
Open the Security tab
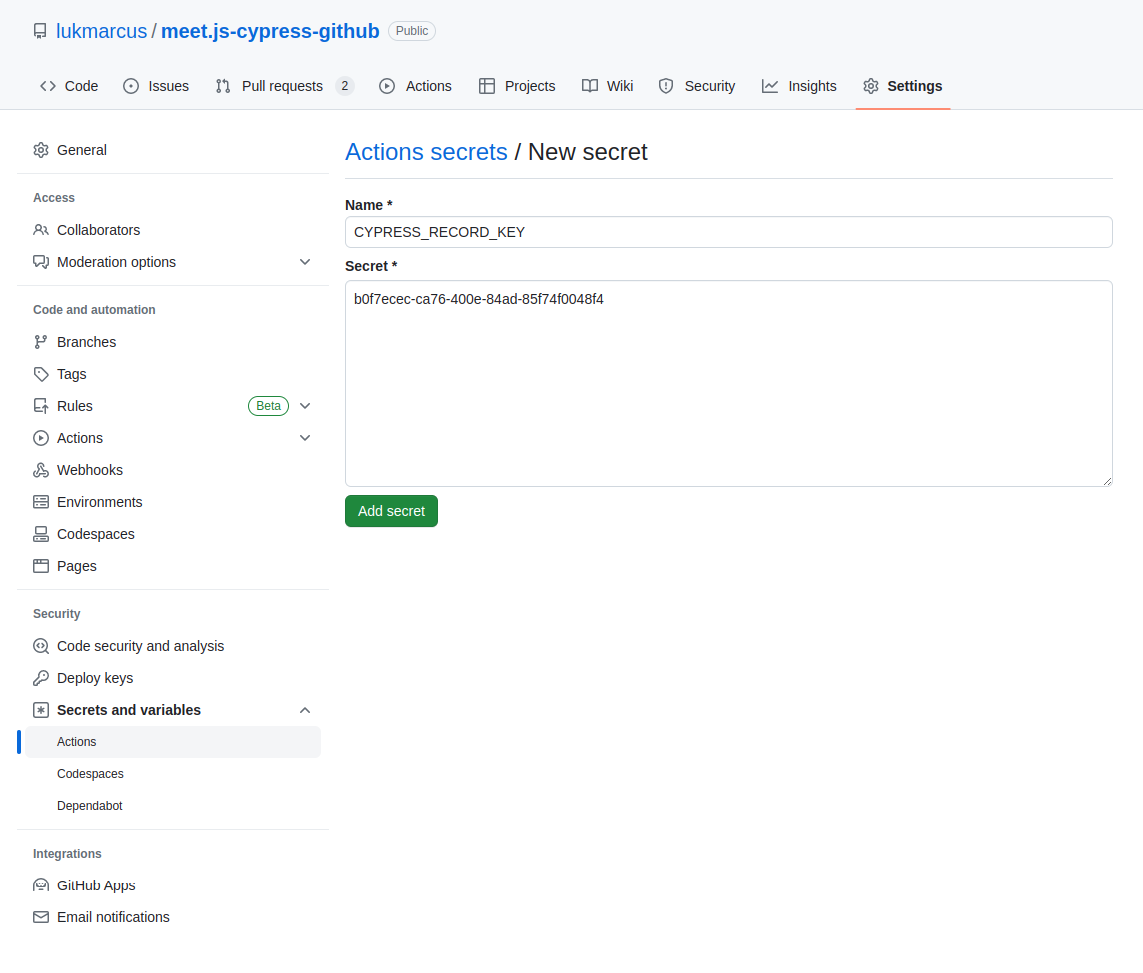(x=697, y=86)
